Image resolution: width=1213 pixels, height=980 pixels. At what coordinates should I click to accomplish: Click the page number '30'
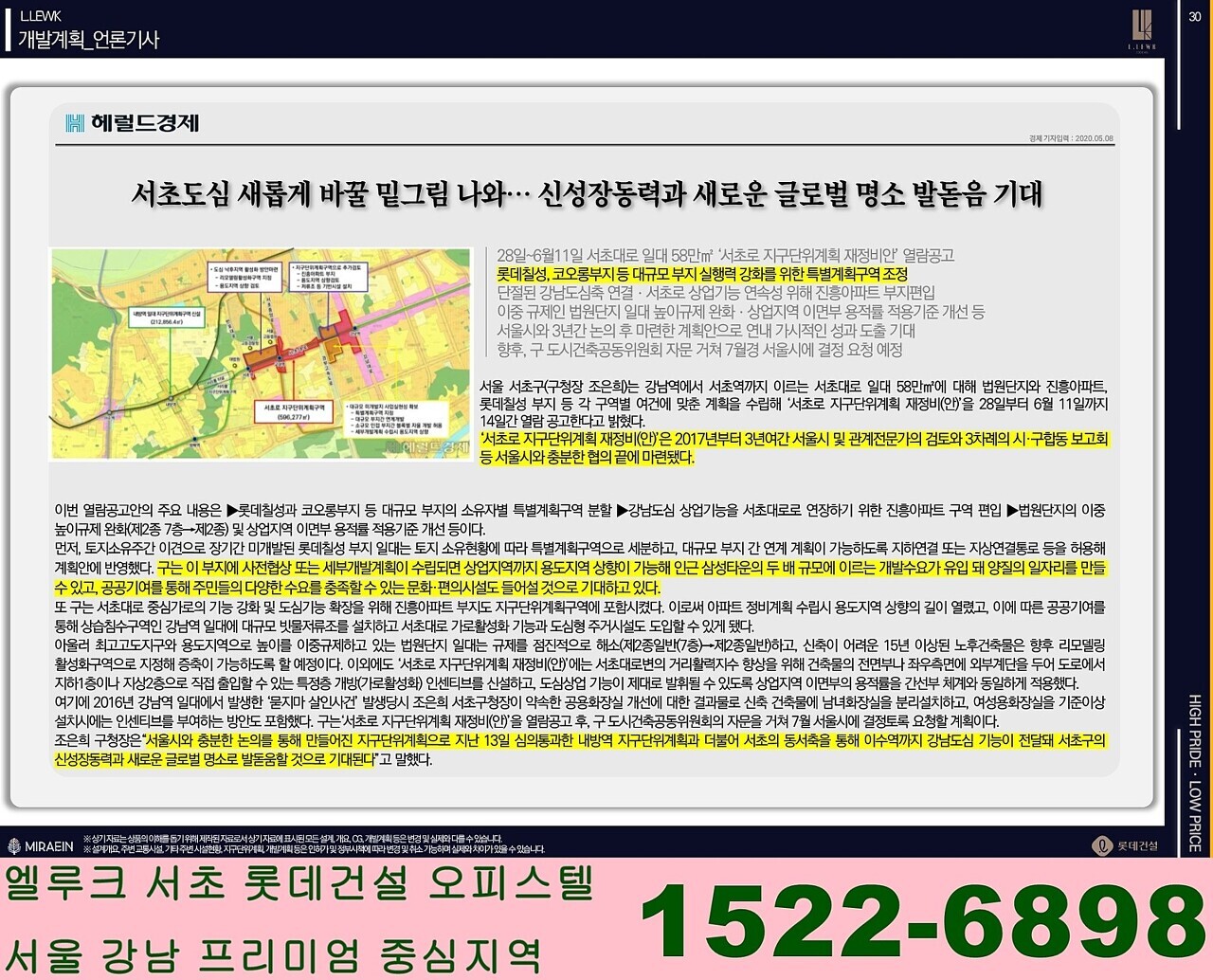pyautogui.click(x=1195, y=16)
